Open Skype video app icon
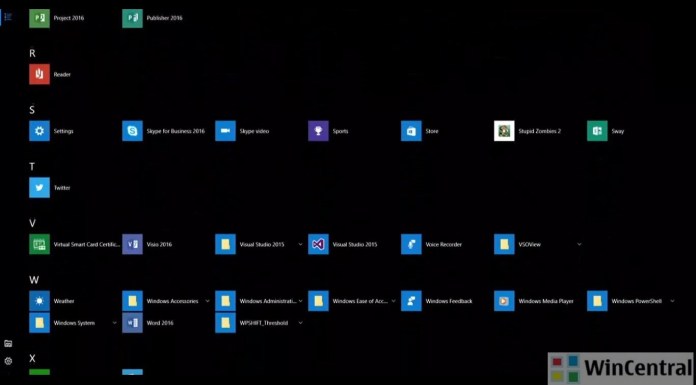 pos(225,131)
